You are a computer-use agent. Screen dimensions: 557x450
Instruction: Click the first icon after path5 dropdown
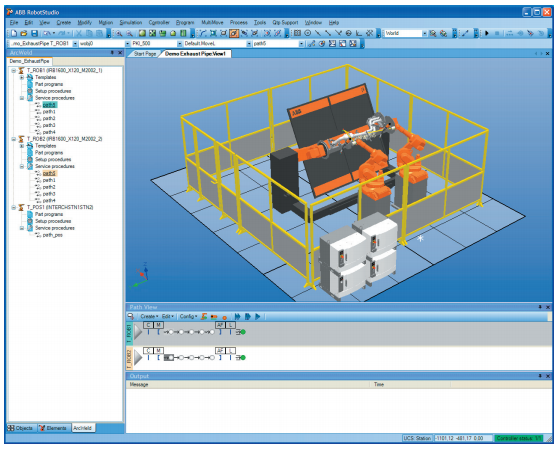coord(312,44)
